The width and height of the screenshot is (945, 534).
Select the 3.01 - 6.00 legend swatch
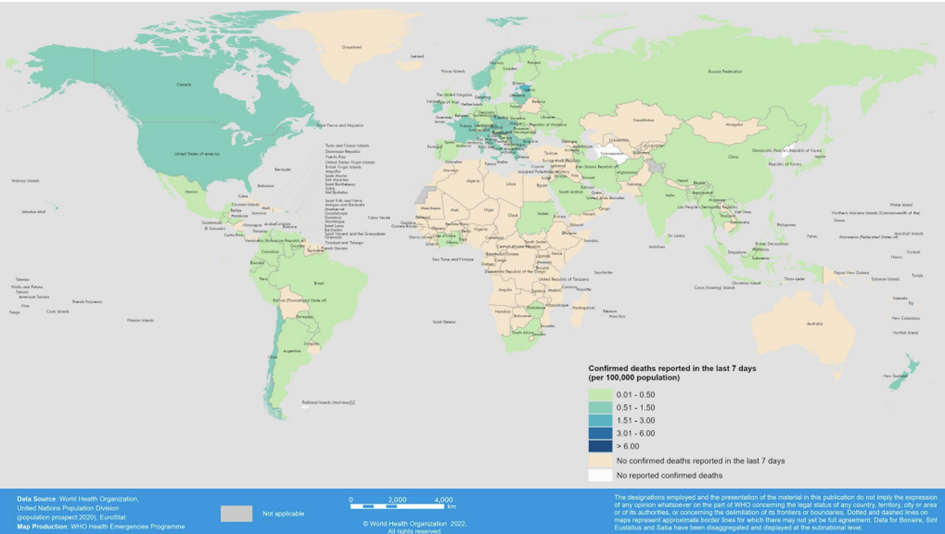(599, 434)
